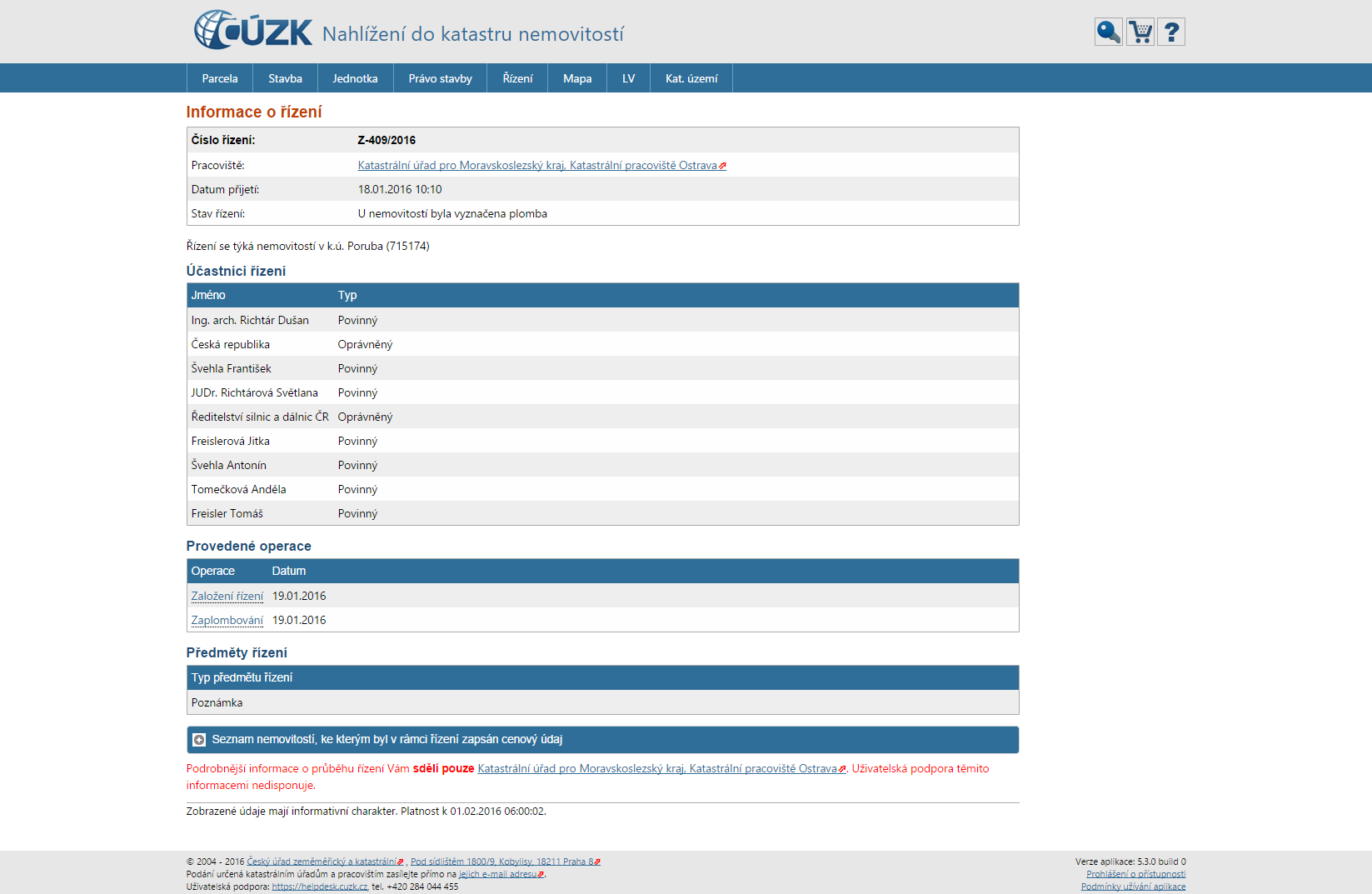
Task: Open the Pracoviště cadastral office link
Action: pos(537,166)
